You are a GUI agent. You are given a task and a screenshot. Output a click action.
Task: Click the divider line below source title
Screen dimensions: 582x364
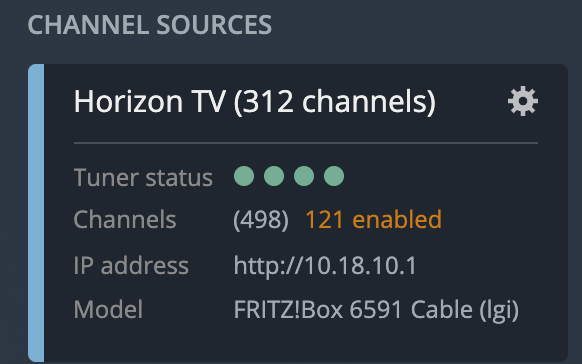[x=306, y=143]
